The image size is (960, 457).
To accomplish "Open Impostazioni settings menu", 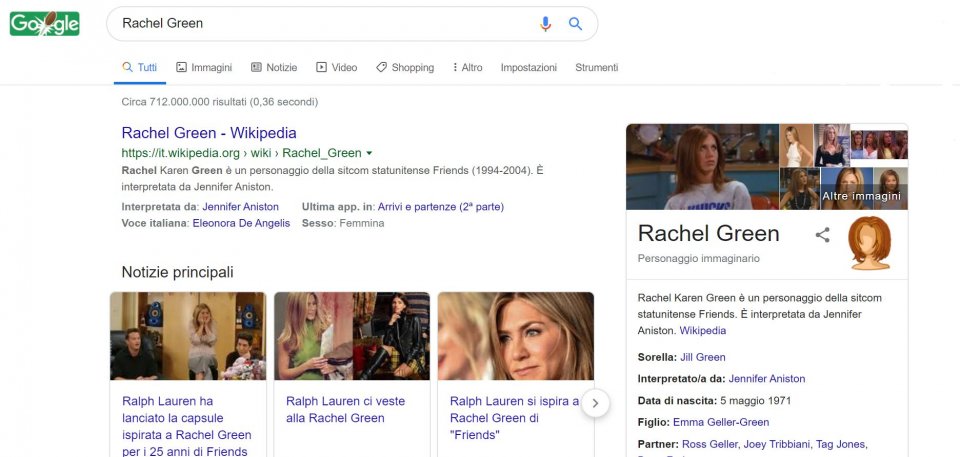I will click(529, 67).
